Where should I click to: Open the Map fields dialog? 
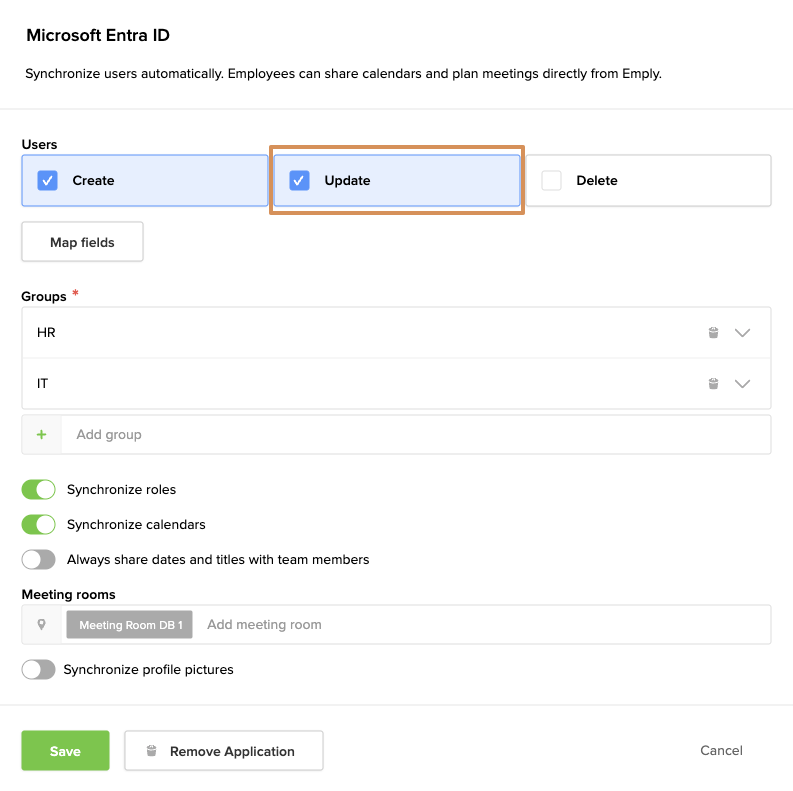pos(82,242)
